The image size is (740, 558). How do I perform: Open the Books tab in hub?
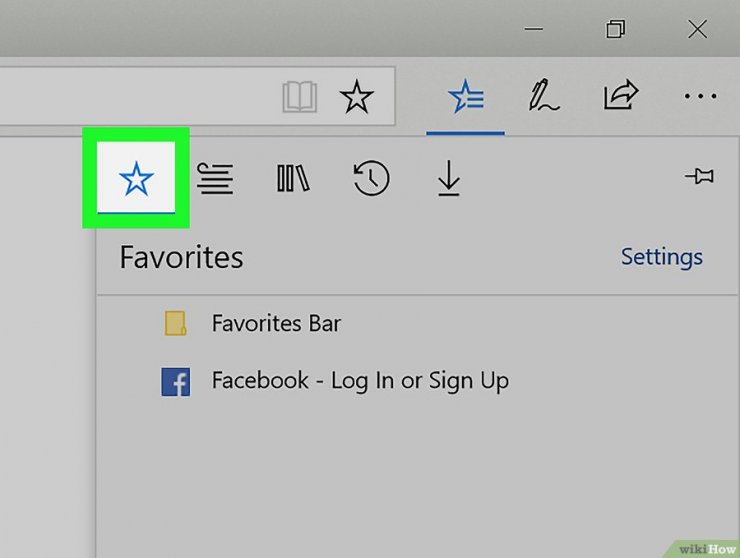(293, 180)
